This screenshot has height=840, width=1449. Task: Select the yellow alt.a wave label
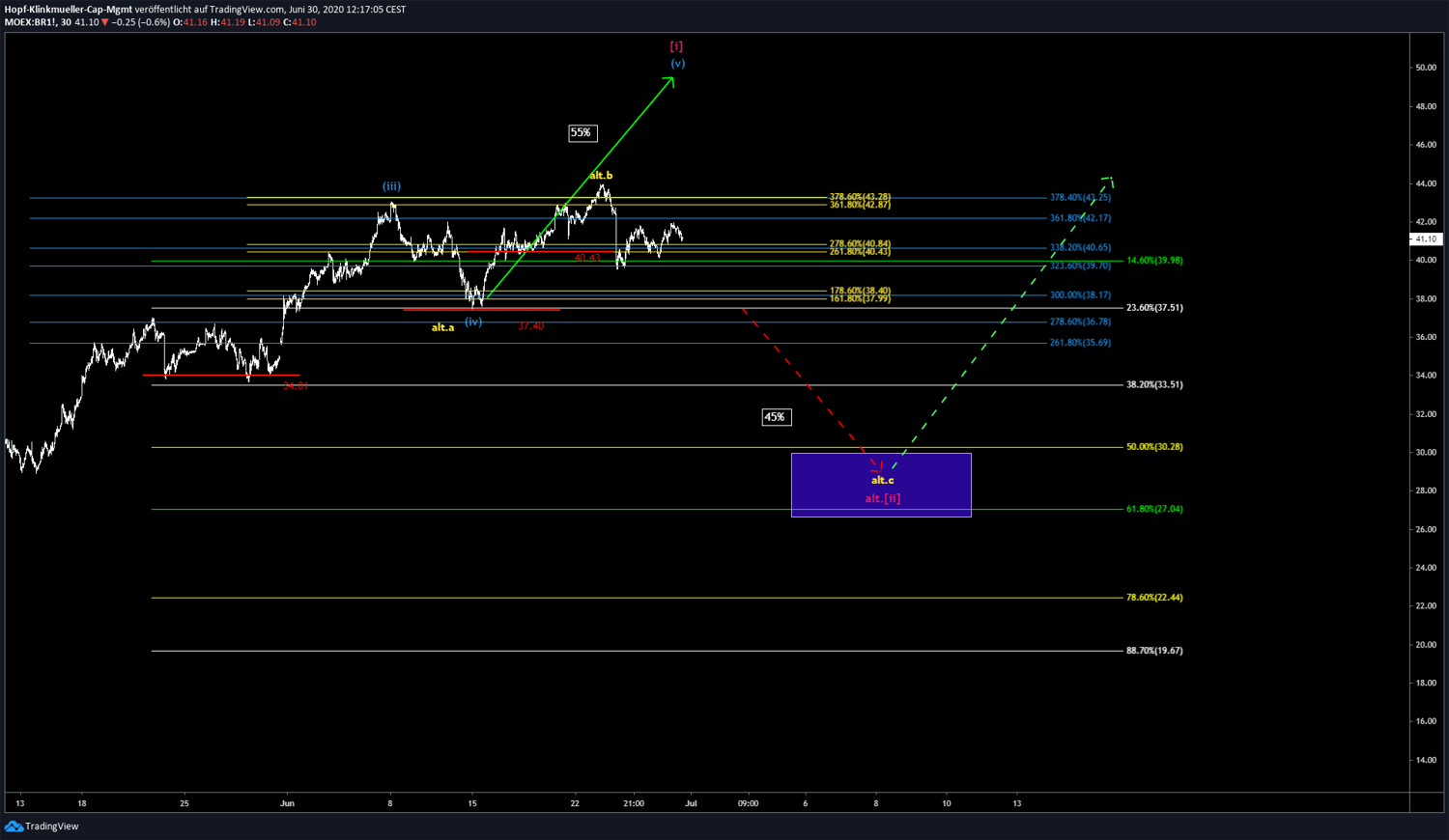pyautogui.click(x=442, y=327)
